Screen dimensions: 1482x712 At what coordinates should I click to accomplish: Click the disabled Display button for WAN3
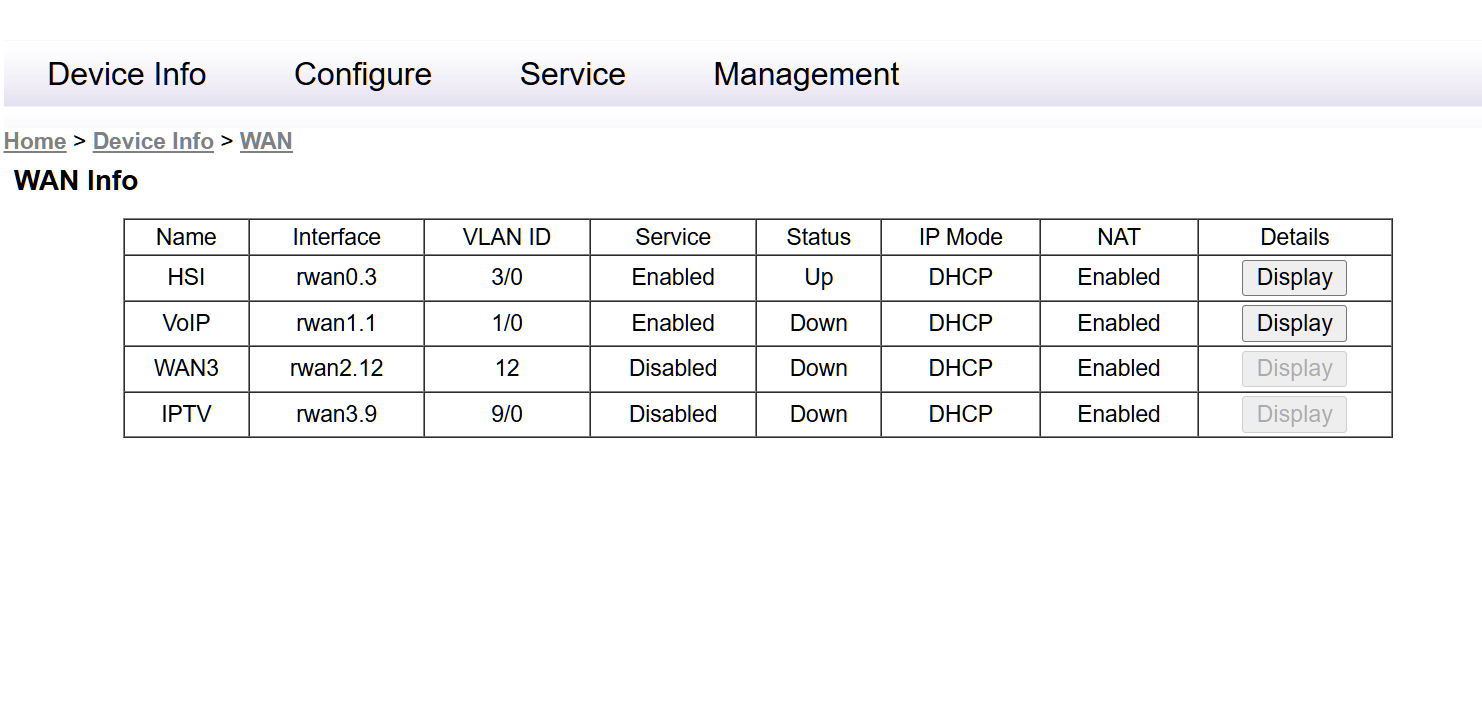pos(1294,368)
